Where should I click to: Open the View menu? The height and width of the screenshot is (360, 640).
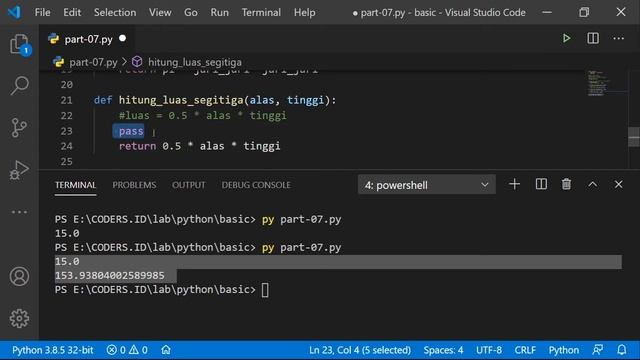(160, 13)
